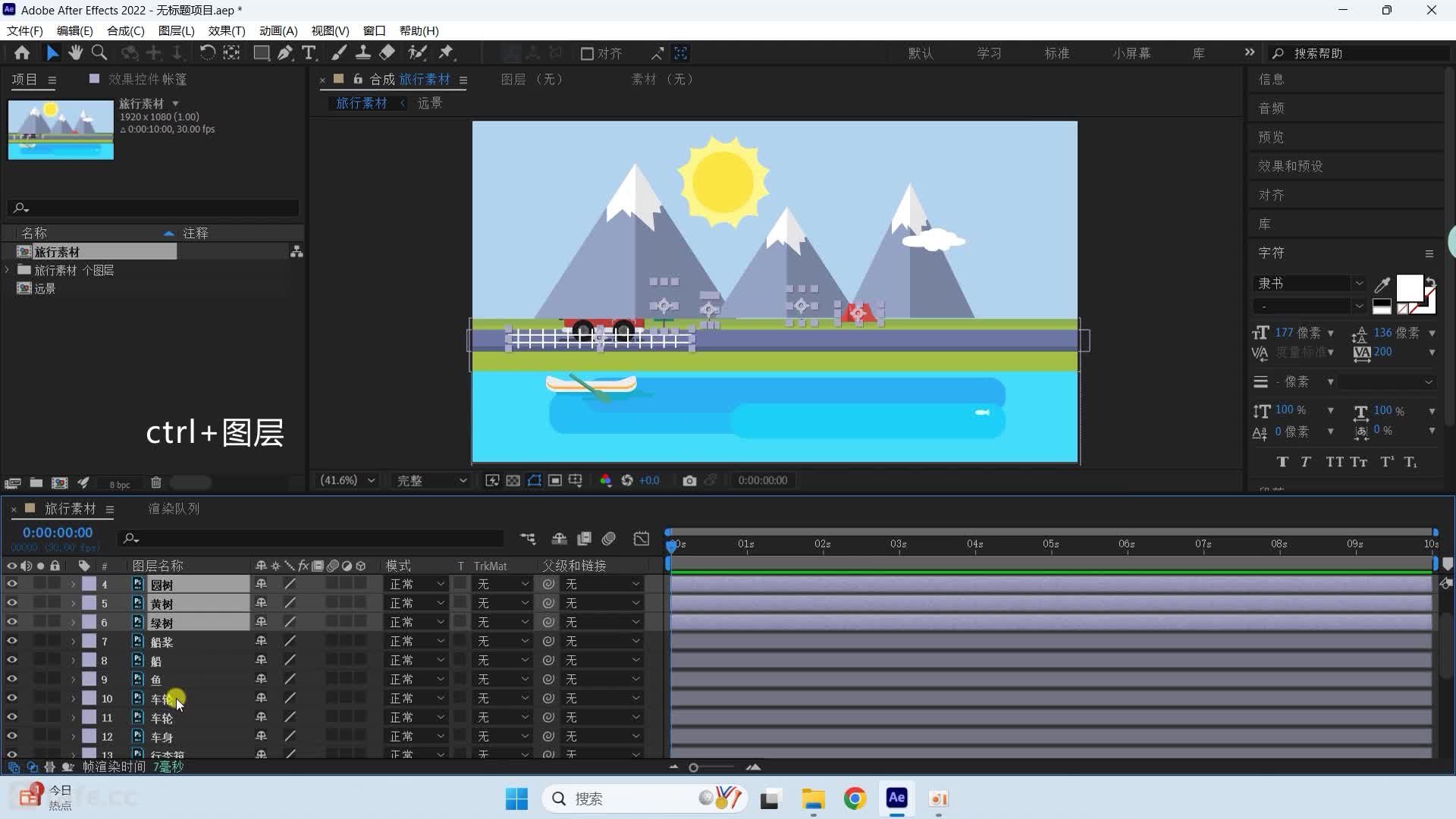The image size is (1456, 819).
Task: Open the composition mini-flowchart icon in timeline
Action: pyautogui.click(x=528, y=539)
